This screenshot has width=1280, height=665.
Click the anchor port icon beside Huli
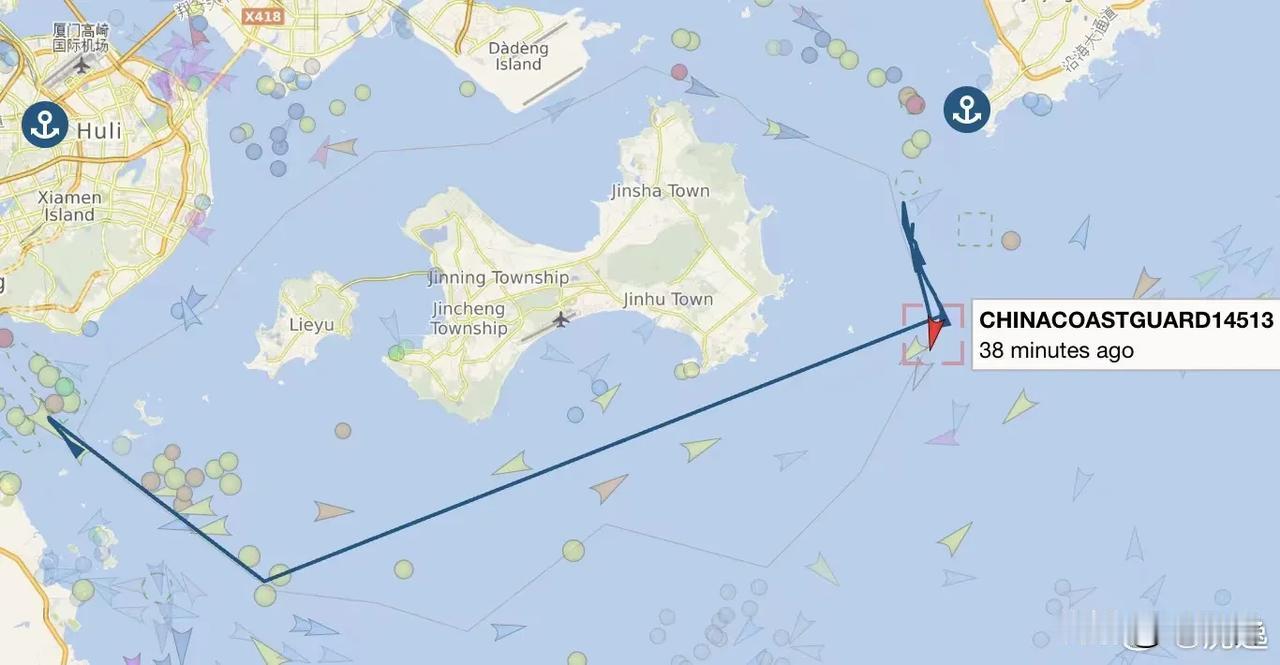coord(45,125)
